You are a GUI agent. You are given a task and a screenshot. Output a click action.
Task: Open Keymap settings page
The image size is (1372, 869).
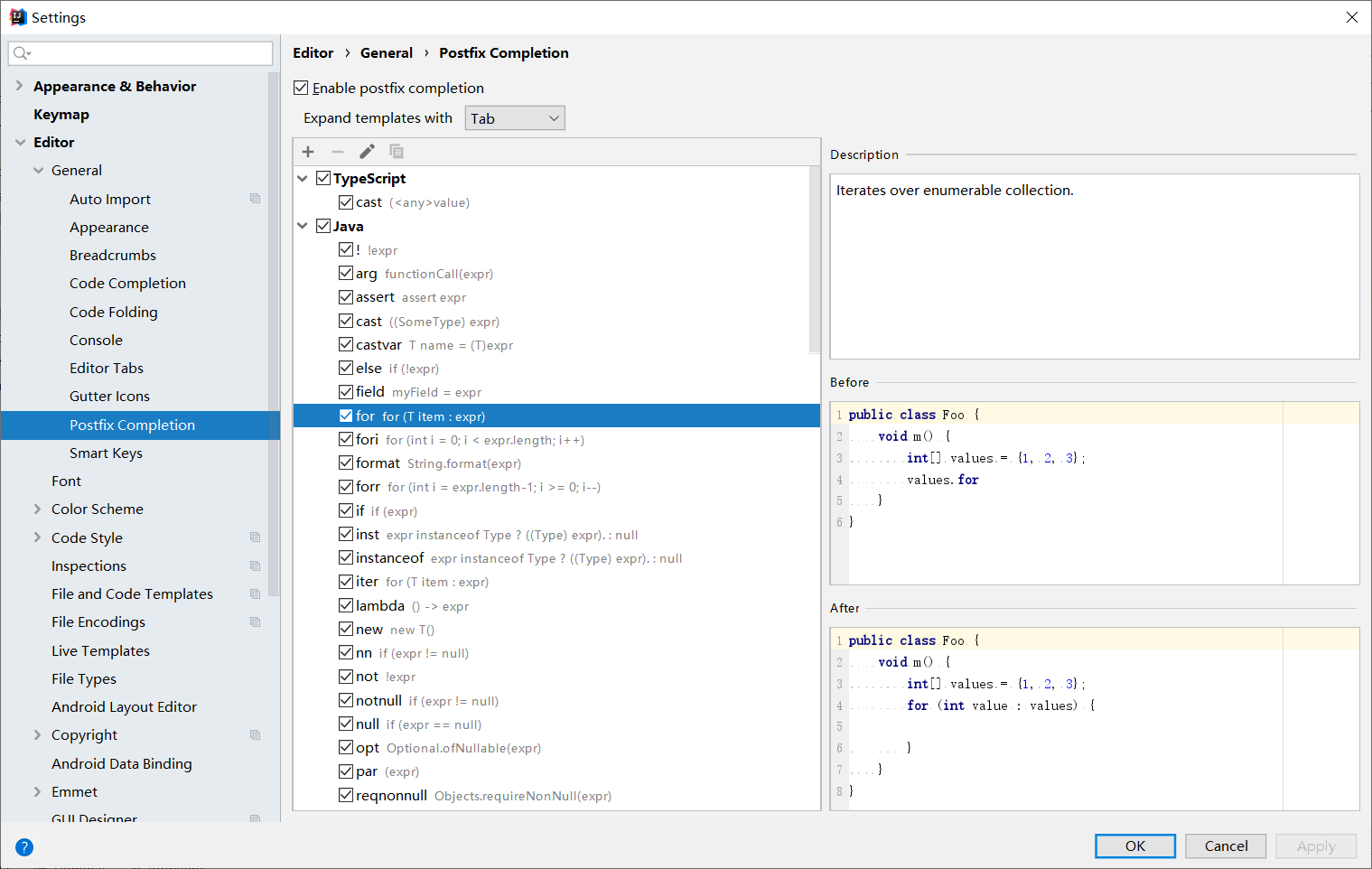pyautogui.click(x=61, y=115)
